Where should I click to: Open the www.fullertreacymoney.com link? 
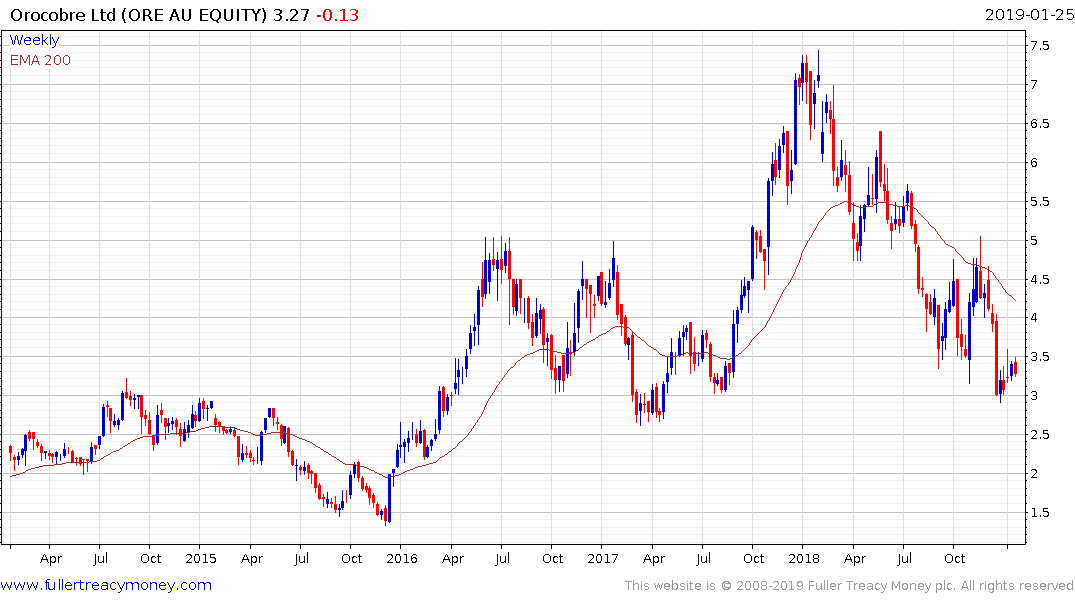pyautogui.click(x=106, y=585)
